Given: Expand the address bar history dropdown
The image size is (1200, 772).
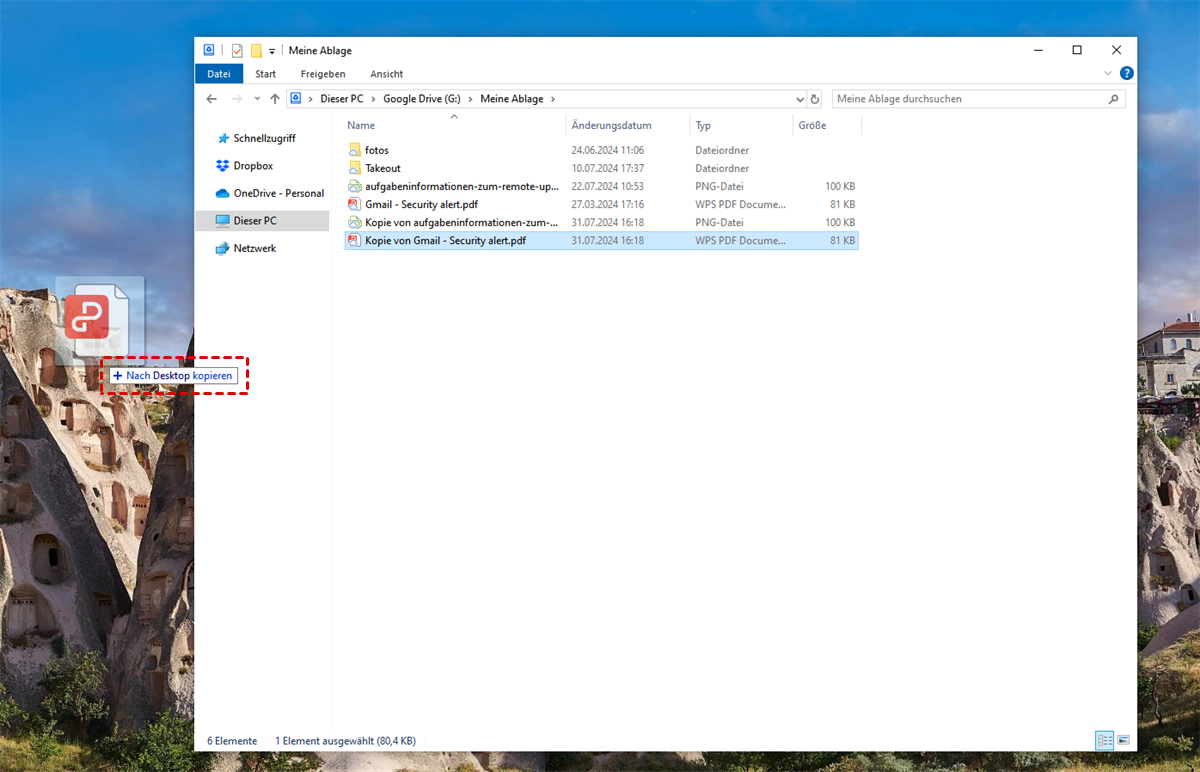Looking at the screenshot, I should 799,99.
